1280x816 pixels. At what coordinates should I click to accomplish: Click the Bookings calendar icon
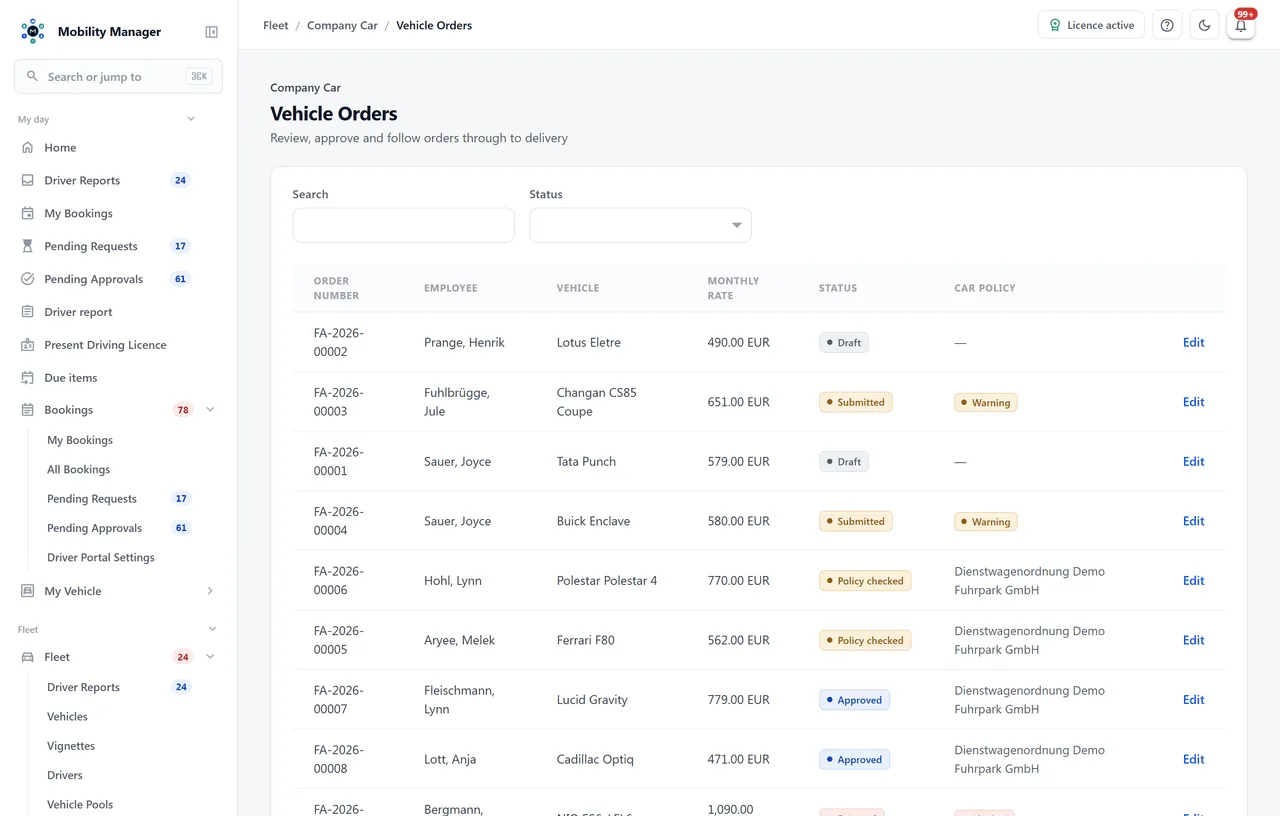28,410
